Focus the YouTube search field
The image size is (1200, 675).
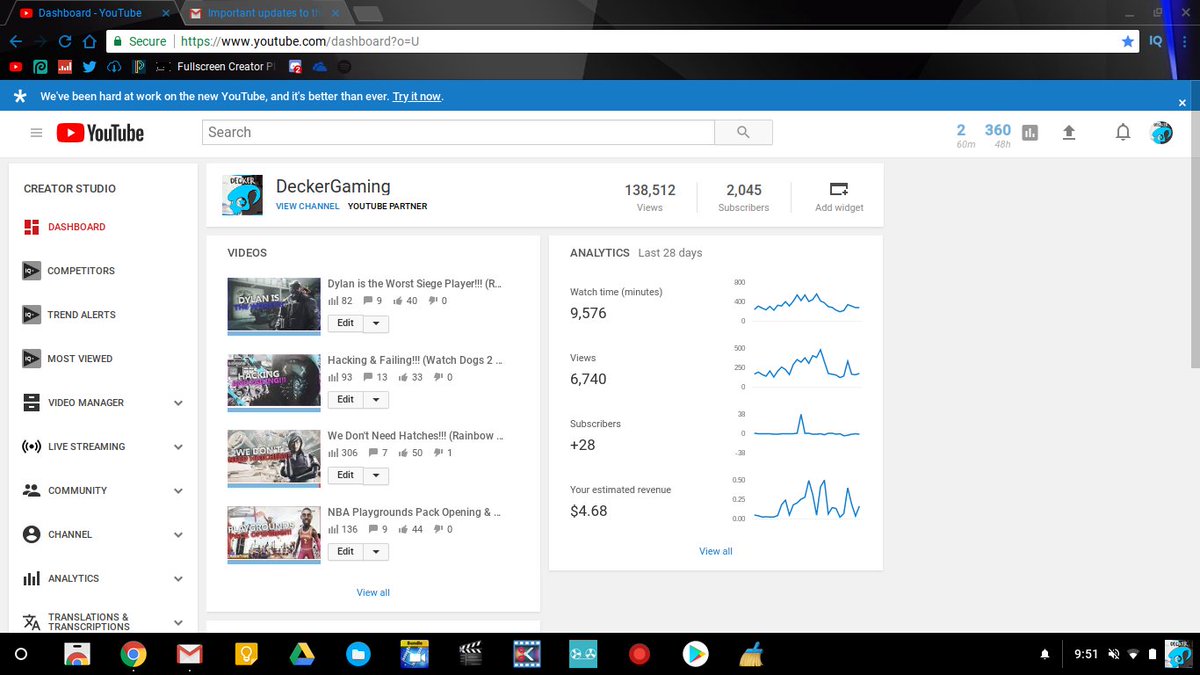(x=458, y=132)
